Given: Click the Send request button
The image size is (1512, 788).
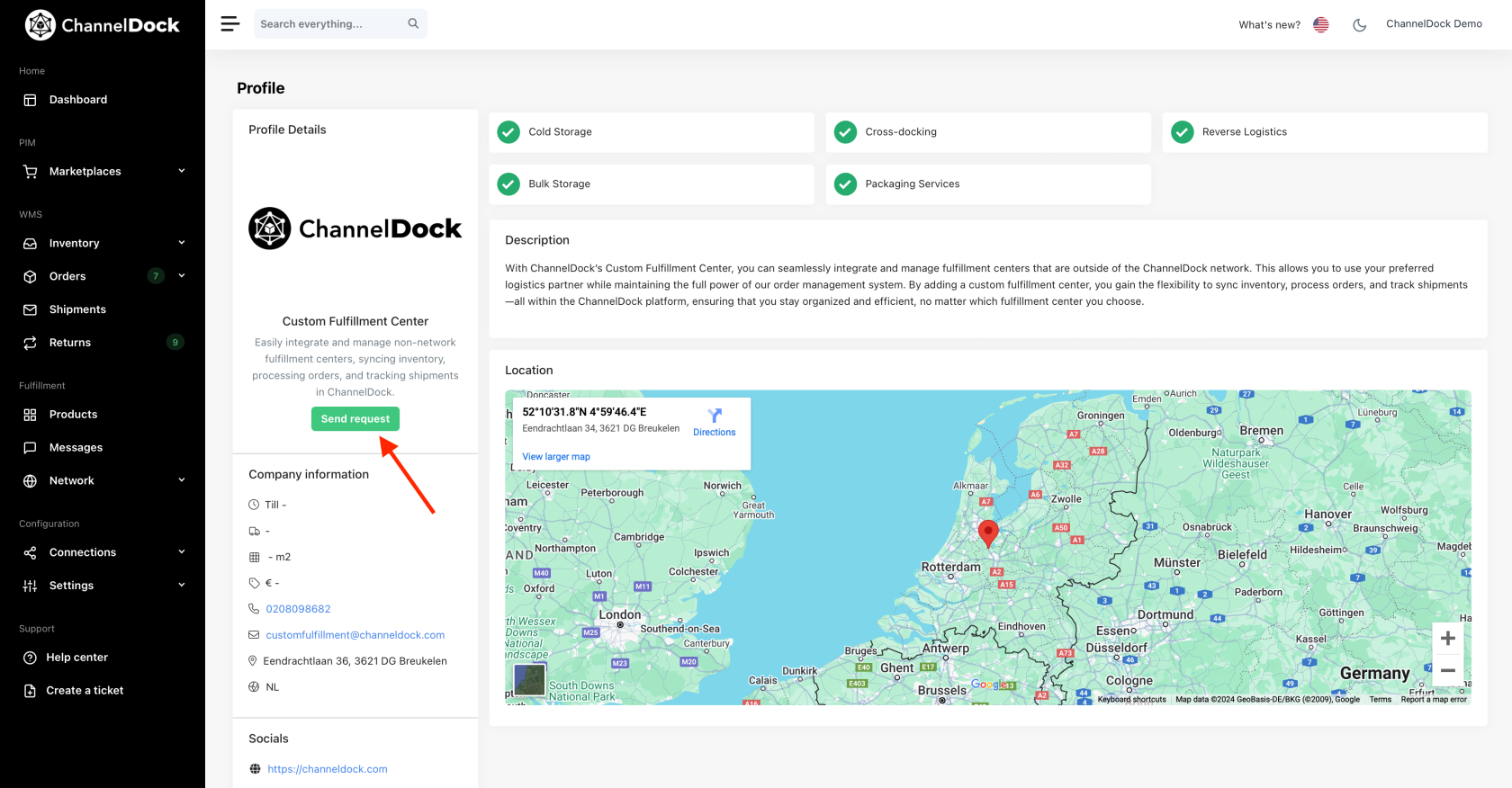Looking at the screenshot, I should tap(355, 419).
